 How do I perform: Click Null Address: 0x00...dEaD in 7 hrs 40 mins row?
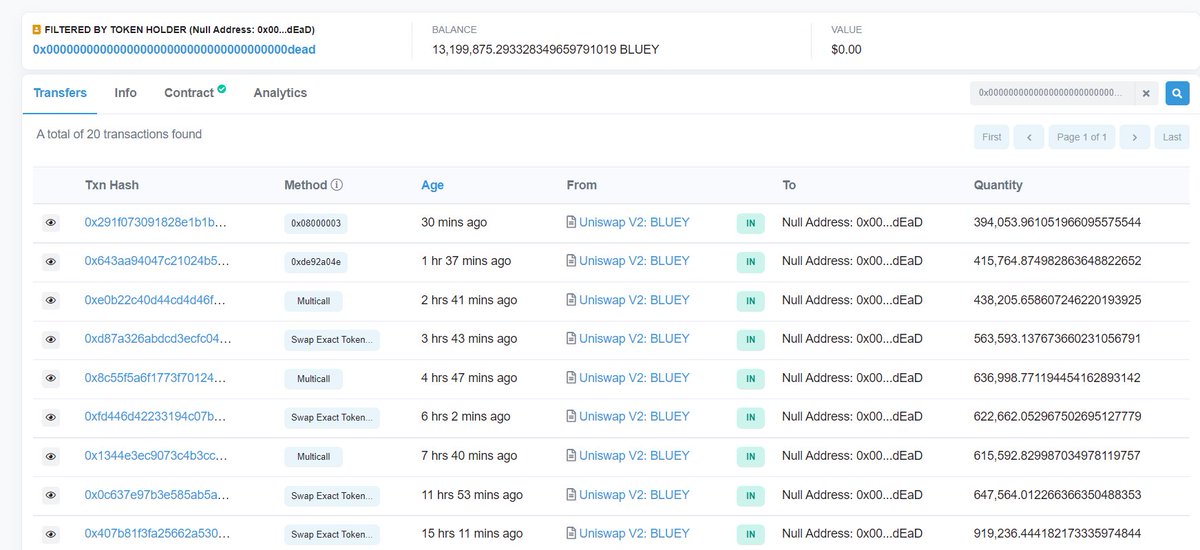(x=852, y=456)
